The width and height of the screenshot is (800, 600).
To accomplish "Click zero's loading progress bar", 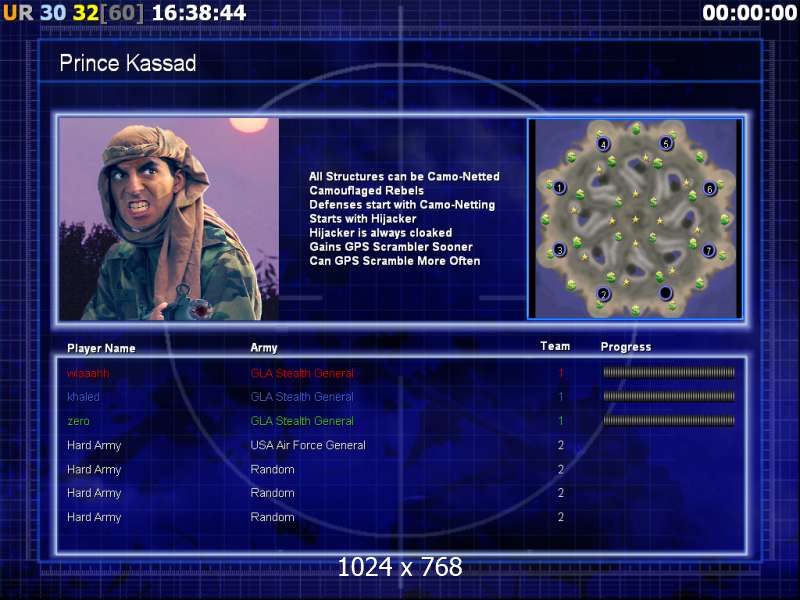I will point(669,420).
